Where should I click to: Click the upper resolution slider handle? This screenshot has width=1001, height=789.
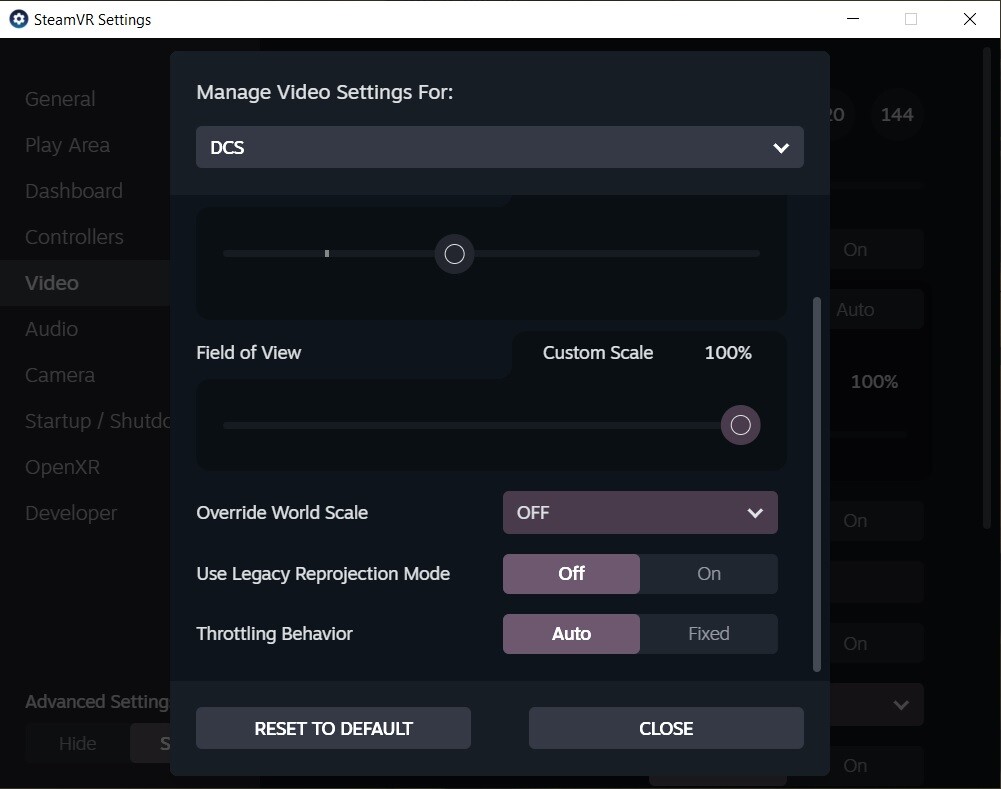click(455, 254)
